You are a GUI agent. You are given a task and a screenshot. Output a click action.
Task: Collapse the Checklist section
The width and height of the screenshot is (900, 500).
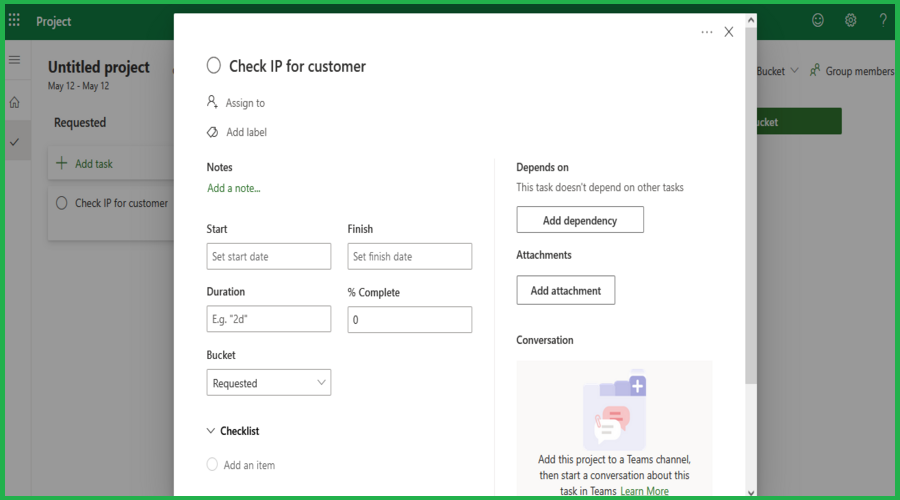[211, 431]
